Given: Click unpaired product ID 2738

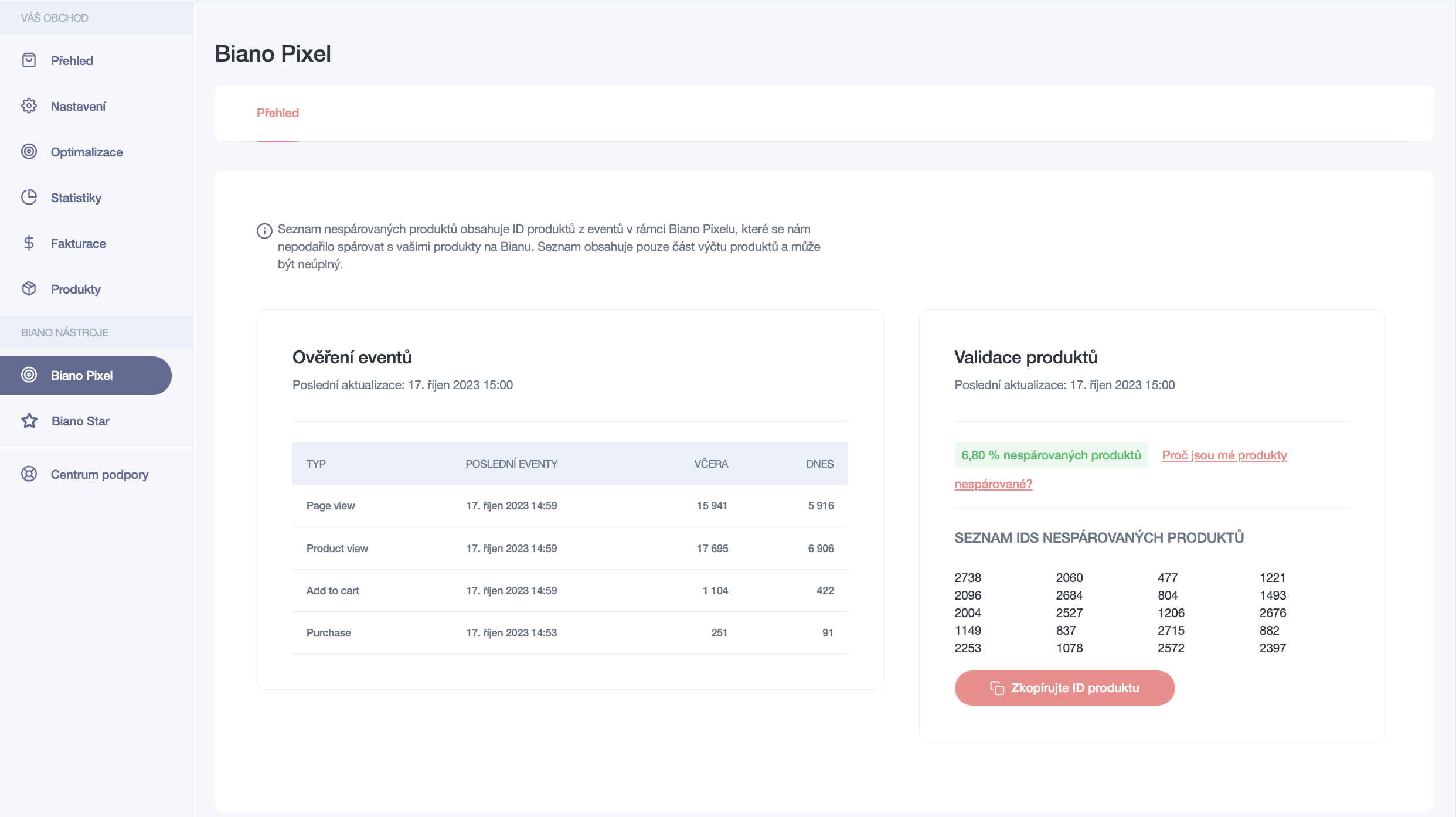Looking at the screenshot, I should 968,578.
